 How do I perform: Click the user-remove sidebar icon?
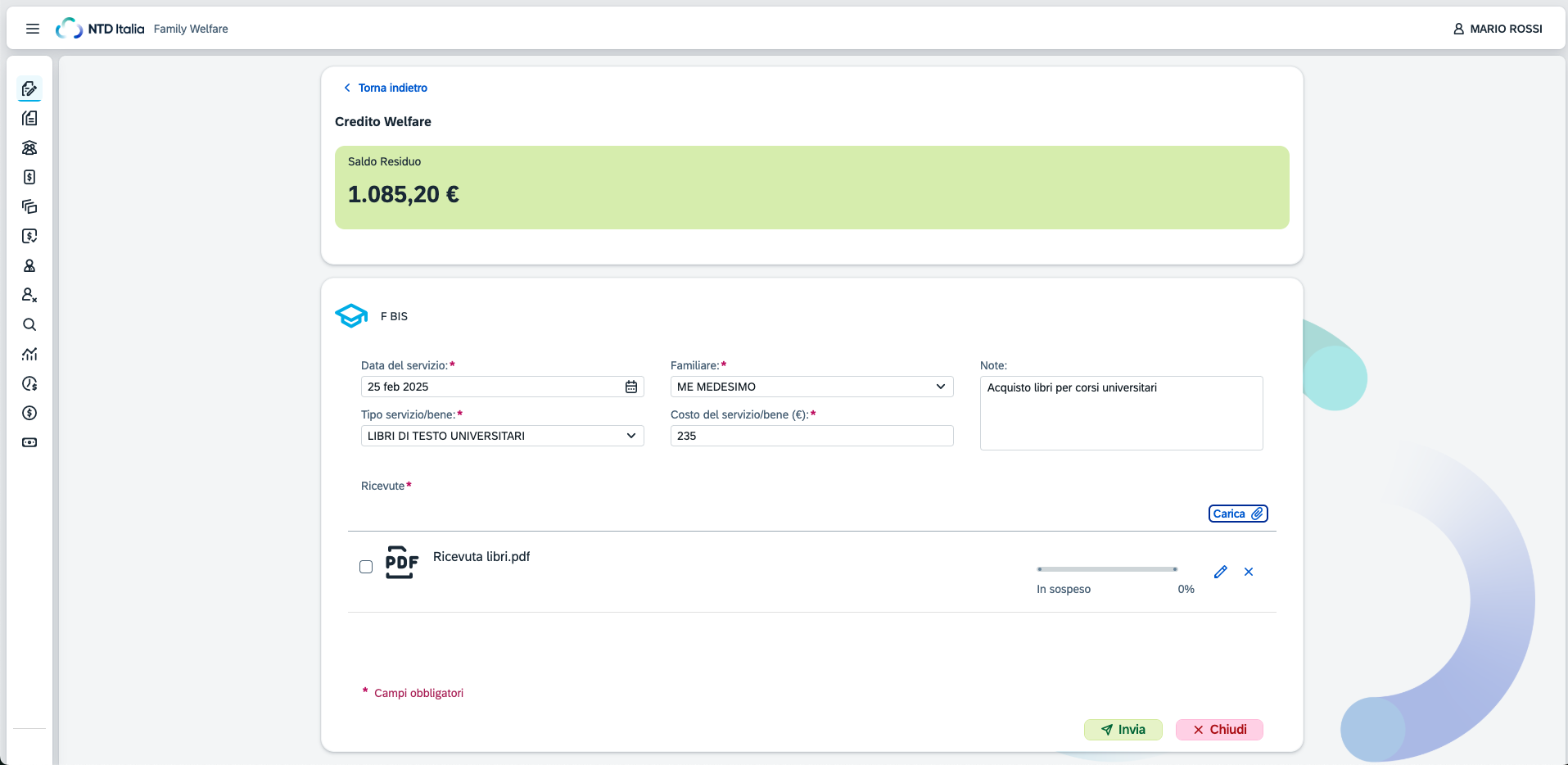pyautogui.click(x=29, y=295)
